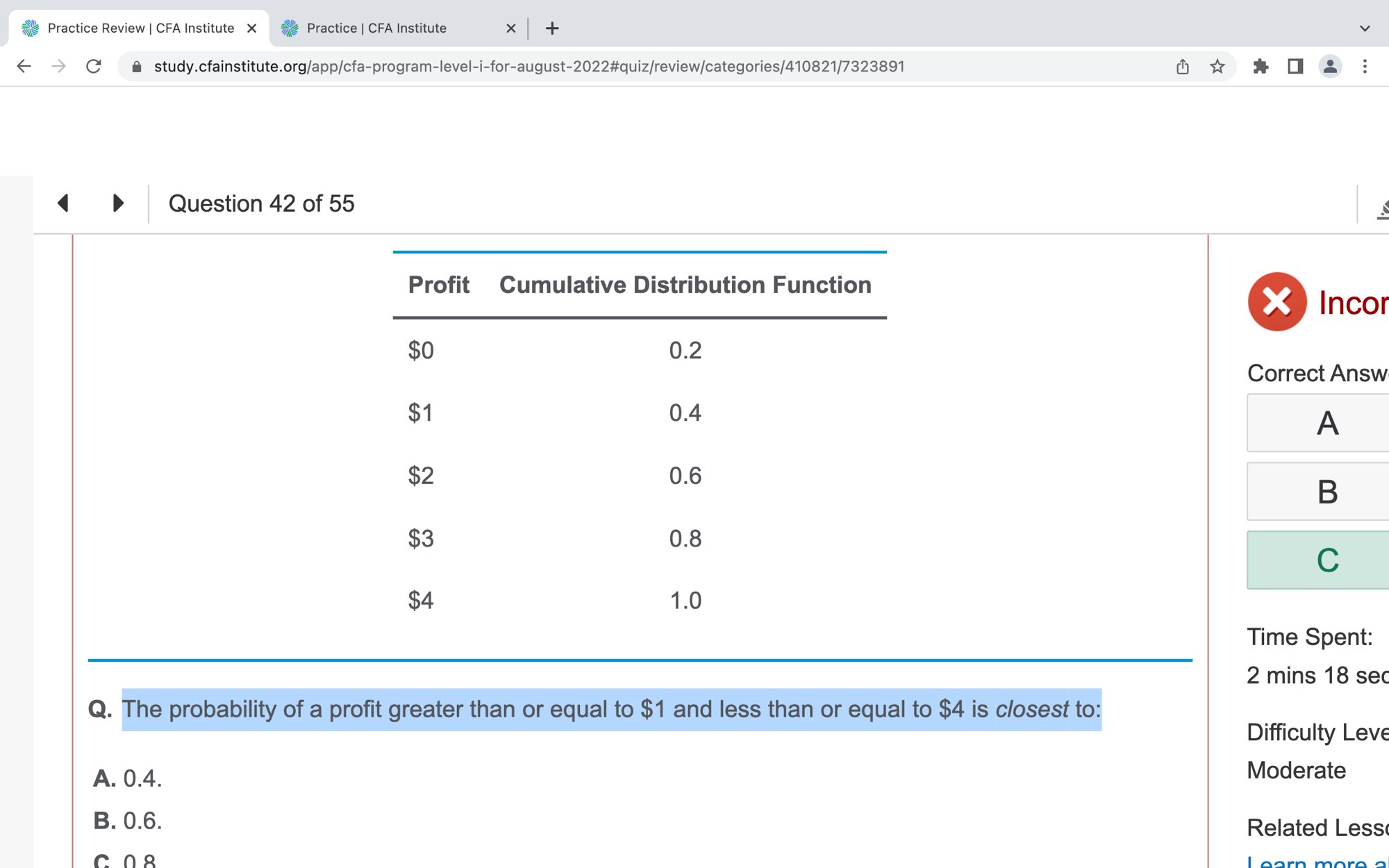Select answer choice A button
The height and width of the screenshot is (868, 1389).
point(1326,423)
